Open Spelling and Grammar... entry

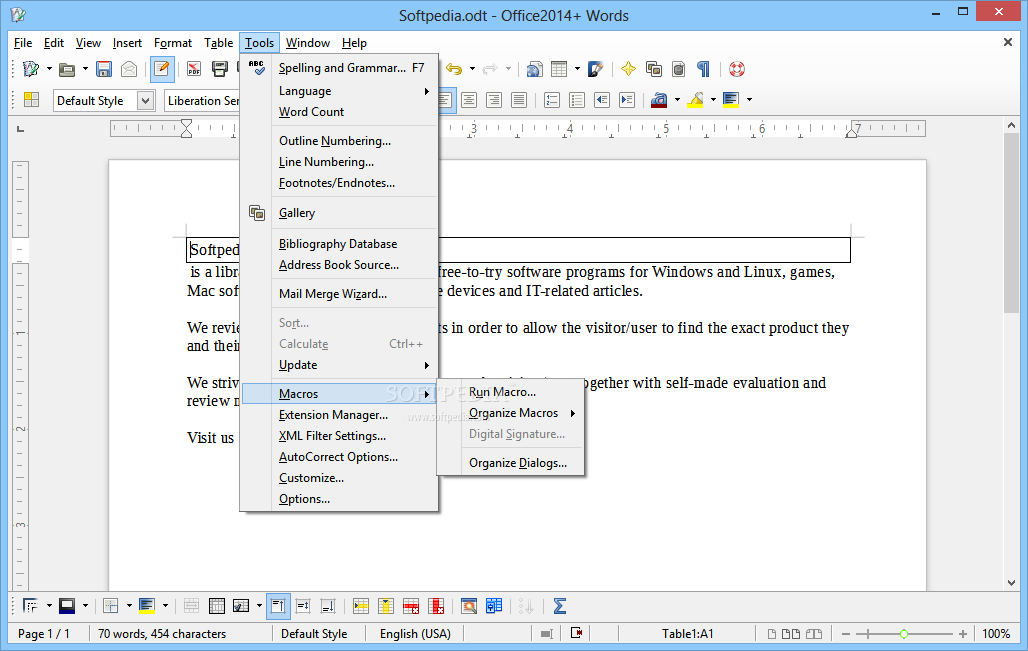coord(340,68)
